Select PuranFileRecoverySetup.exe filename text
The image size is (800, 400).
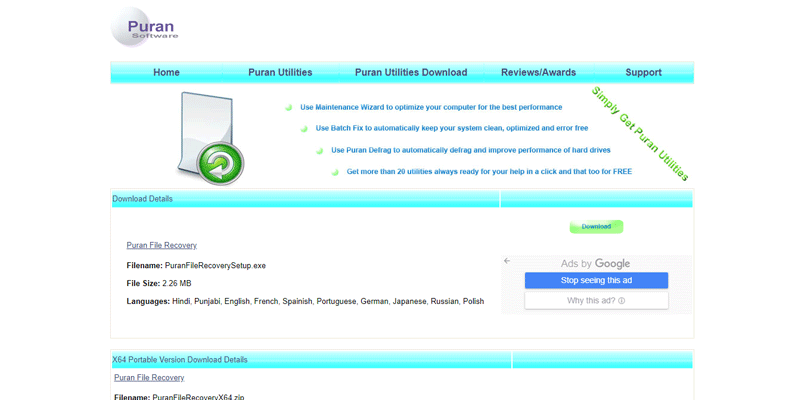coord(215,266)
